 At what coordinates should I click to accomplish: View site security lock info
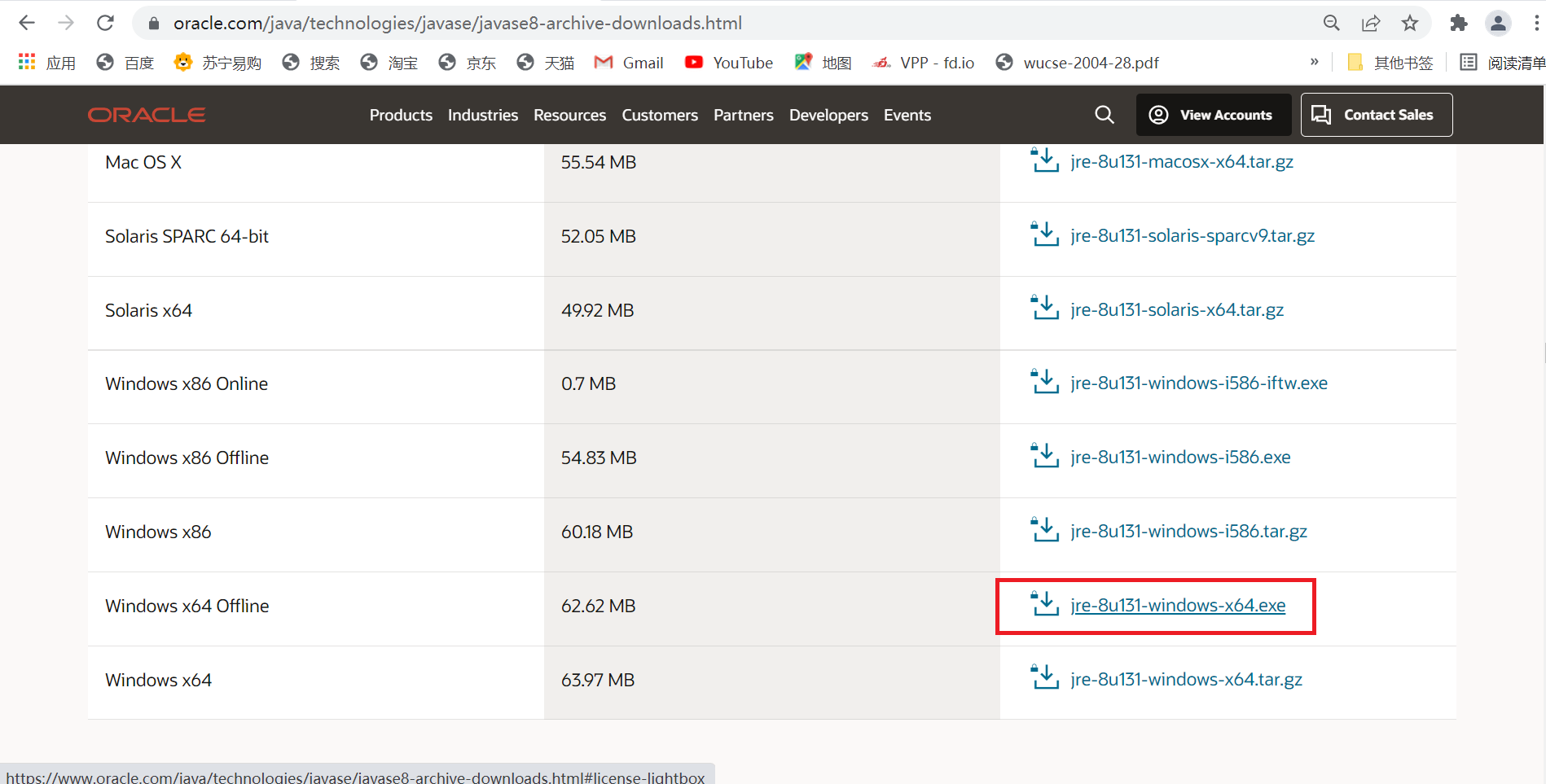[153, 24]
